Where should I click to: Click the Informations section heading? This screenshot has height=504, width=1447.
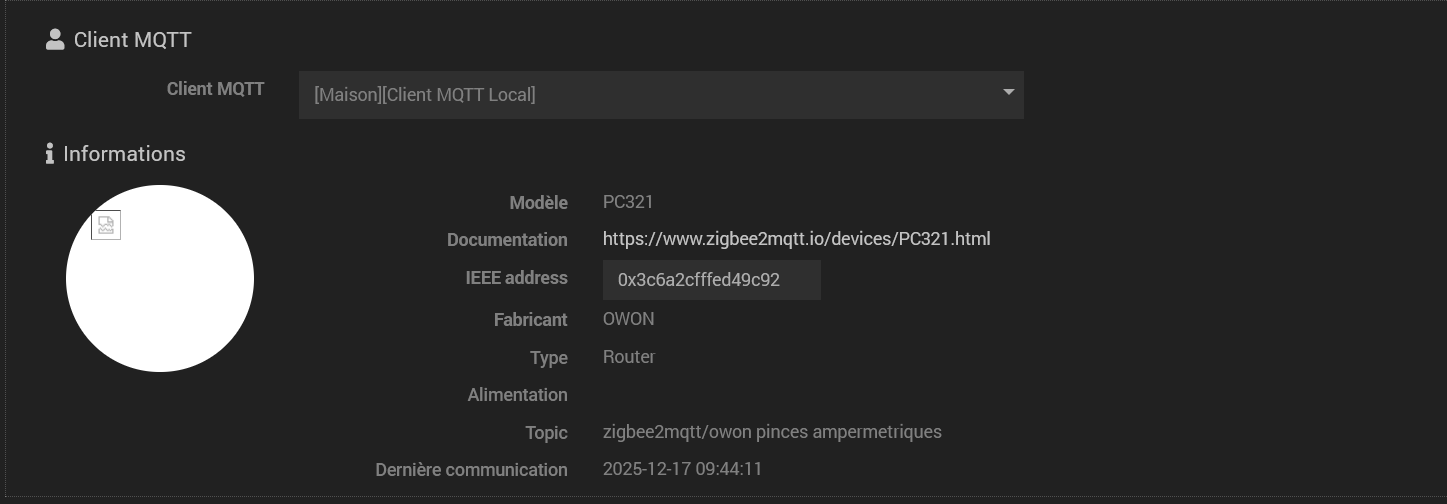[x=124, y=154]
